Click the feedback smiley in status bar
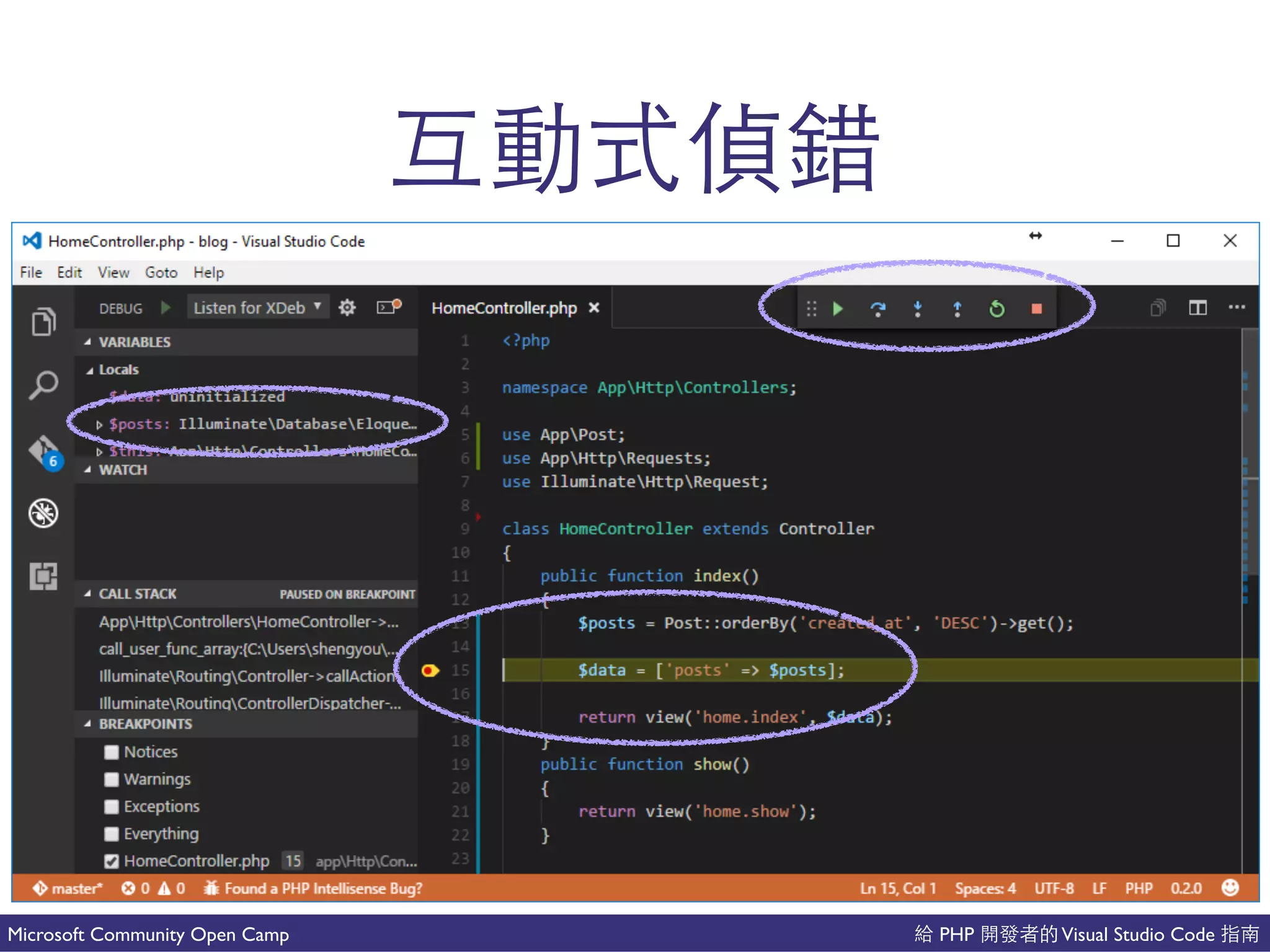Viewport: 1270px width, 952px height. tap(1230, 888)
